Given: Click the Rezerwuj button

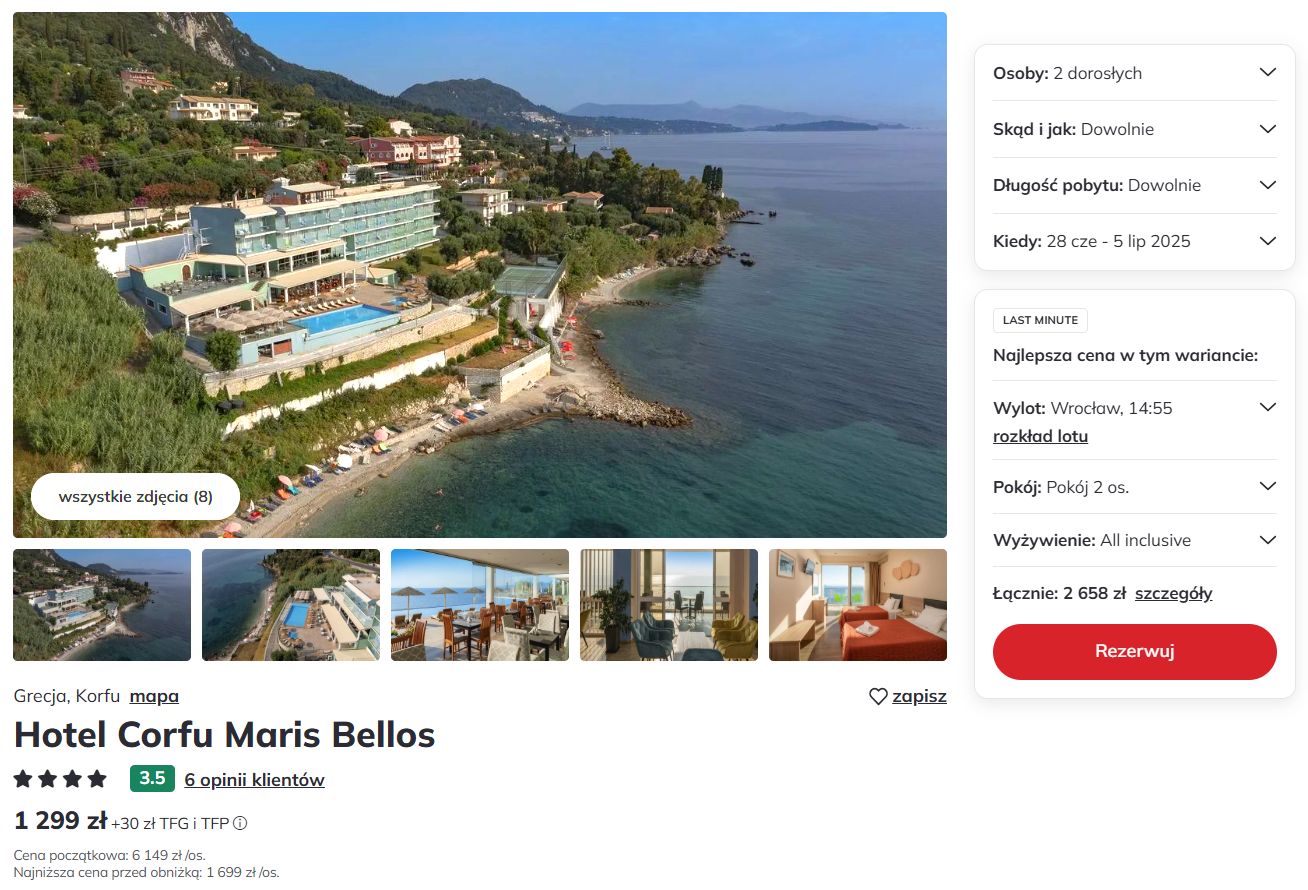Looking at the screenshot, I should tap(1135, 652).
